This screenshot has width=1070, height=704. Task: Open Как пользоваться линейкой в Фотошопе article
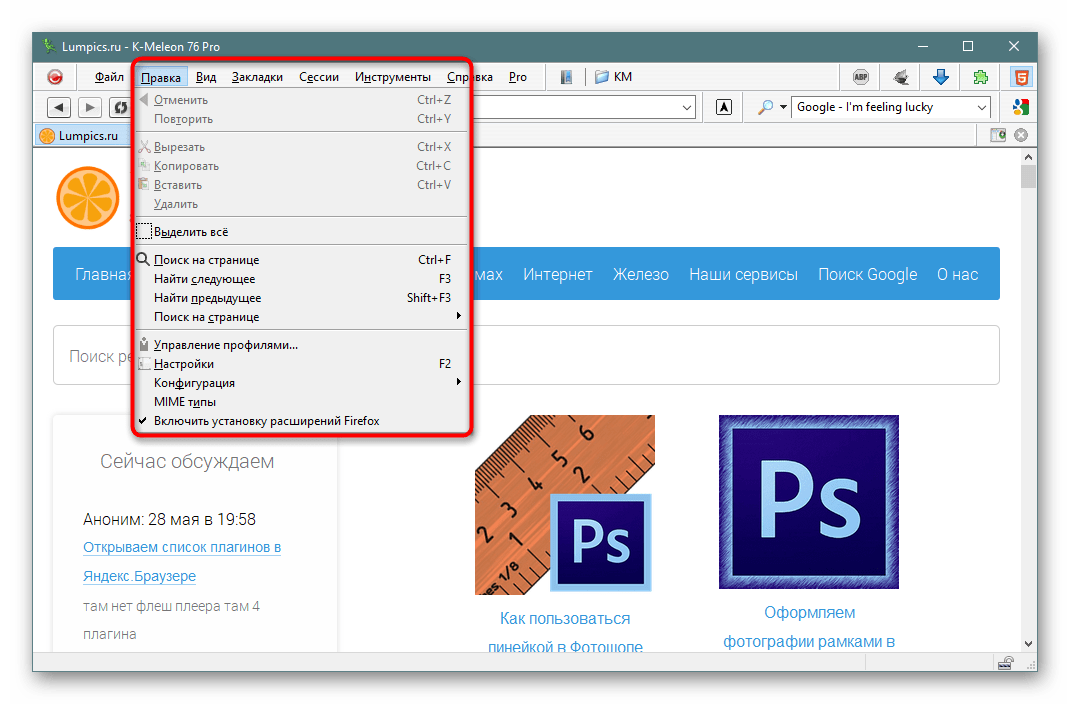565,632
